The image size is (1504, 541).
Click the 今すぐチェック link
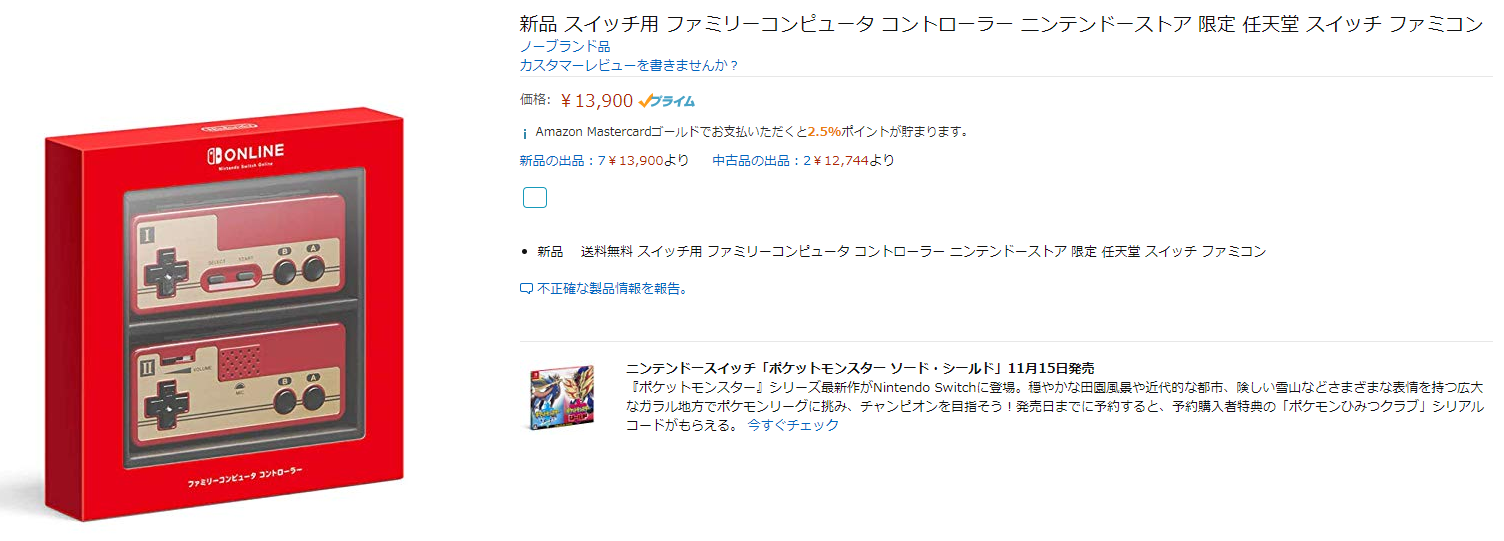coord(793,425)
